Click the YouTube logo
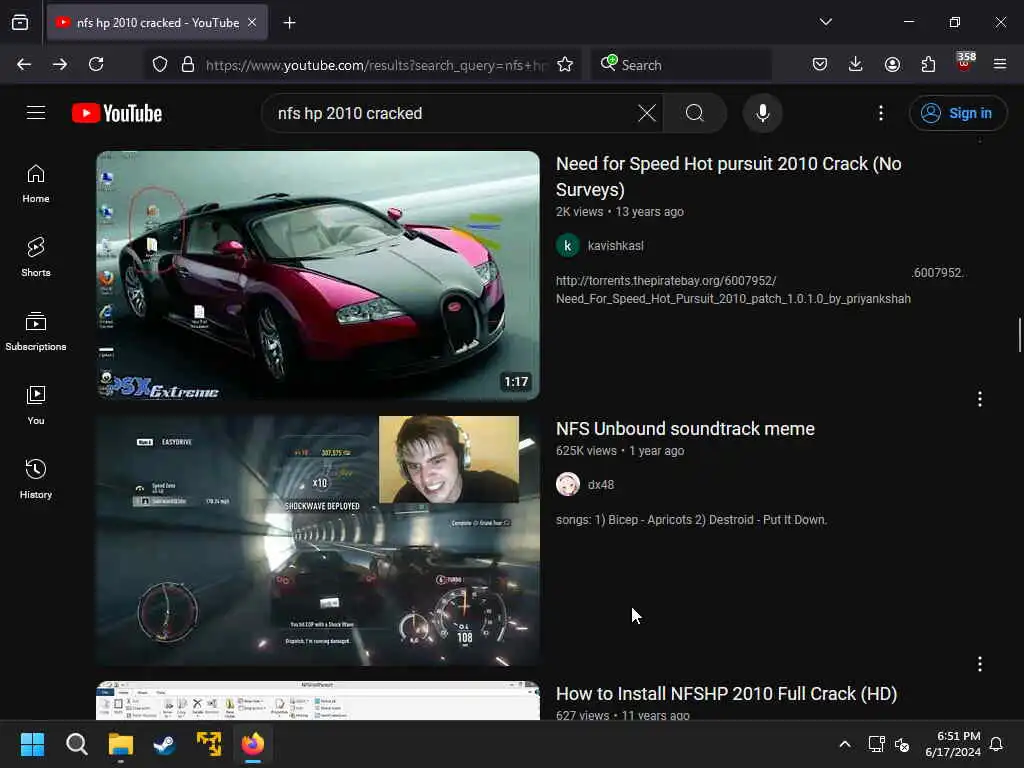The image size is (1024, 768). coord(117,113)
